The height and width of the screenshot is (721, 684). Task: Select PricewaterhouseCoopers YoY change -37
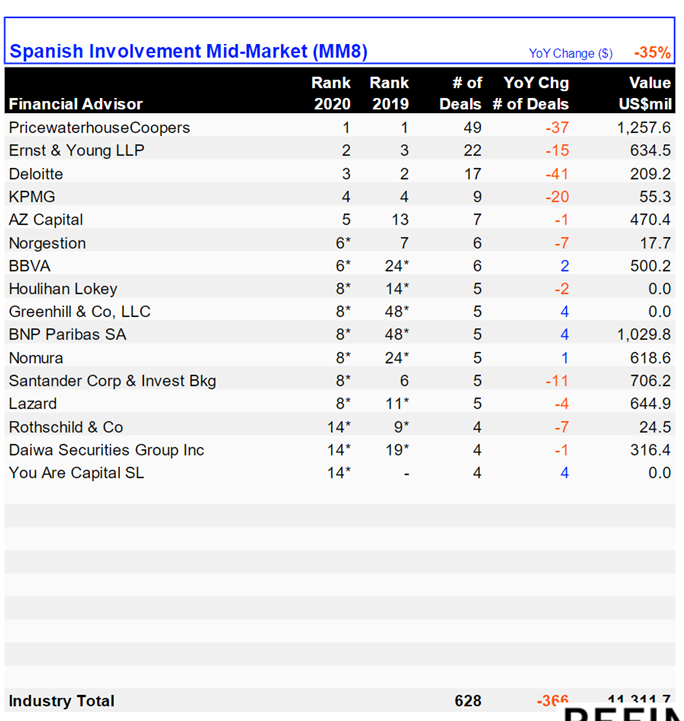tap(557, 127)
